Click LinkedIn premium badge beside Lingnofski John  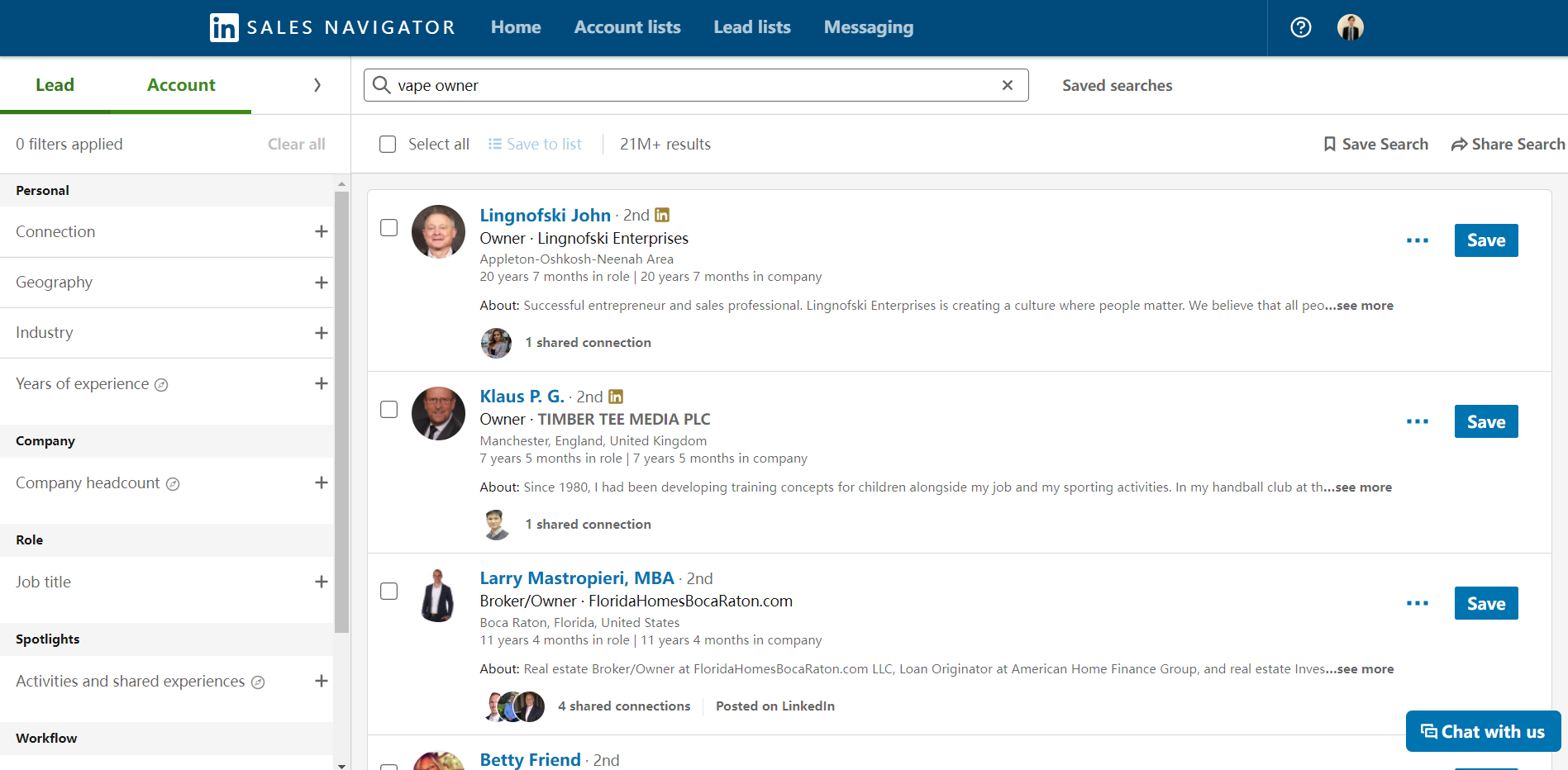pyautogui.click(x=662, y=215)
